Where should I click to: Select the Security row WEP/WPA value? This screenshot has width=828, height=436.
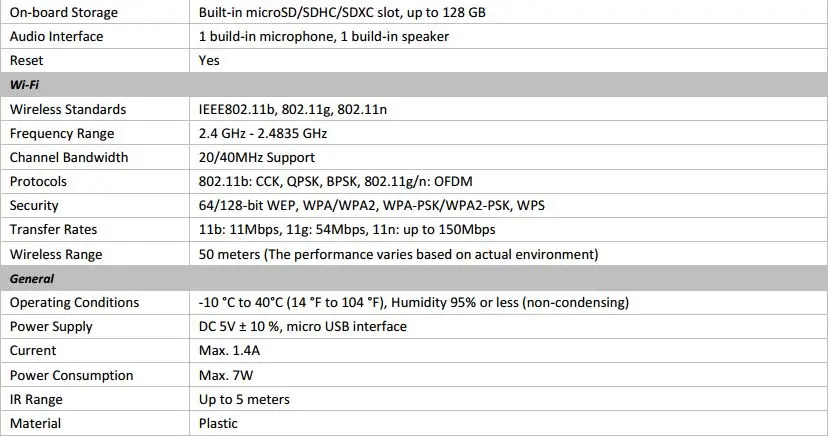click(x=371, y=205)
